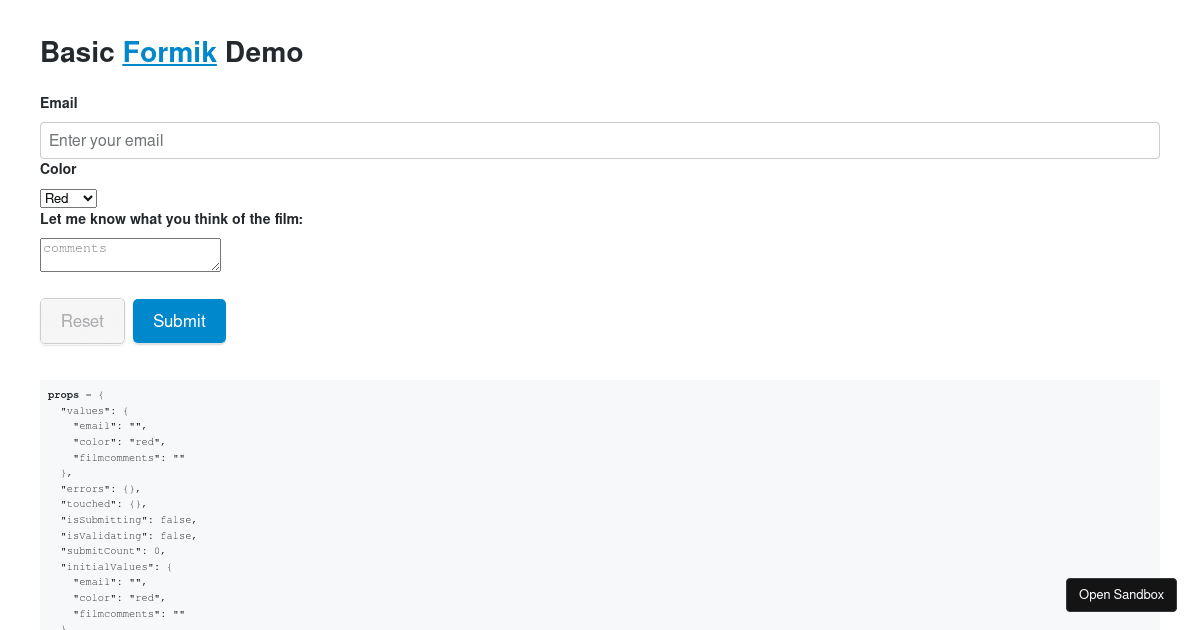Click the film comments question label
This screenshot has width=1200, height=630.
(171, 219)
